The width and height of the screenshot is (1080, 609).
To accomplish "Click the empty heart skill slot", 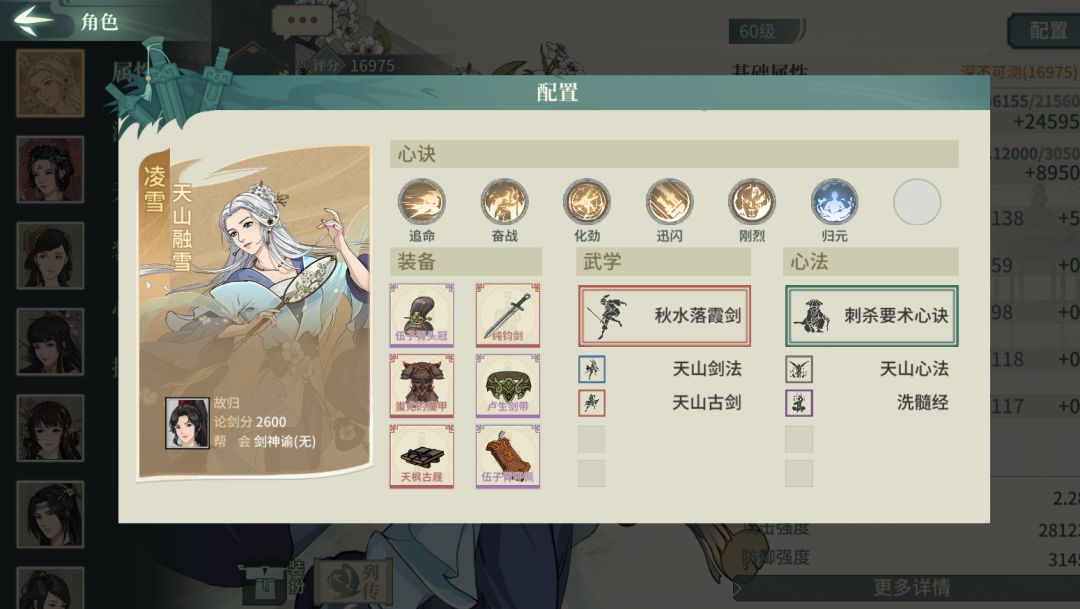I will [x=917, y=201].
